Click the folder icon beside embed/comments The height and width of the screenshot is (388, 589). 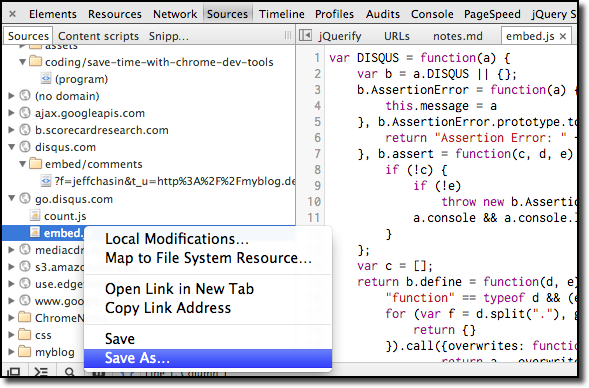[x=36, y=163]
